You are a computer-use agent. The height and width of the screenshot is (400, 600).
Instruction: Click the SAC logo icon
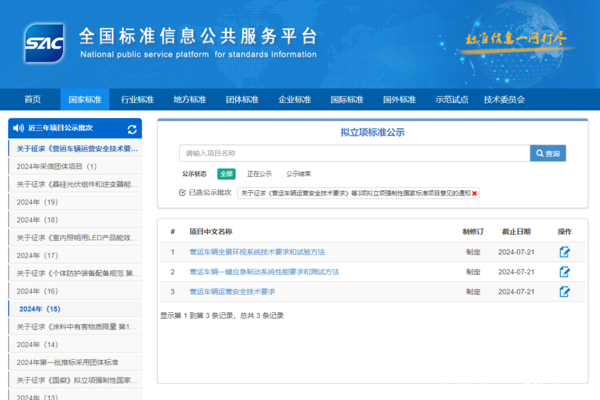click(x=44, y=42)
